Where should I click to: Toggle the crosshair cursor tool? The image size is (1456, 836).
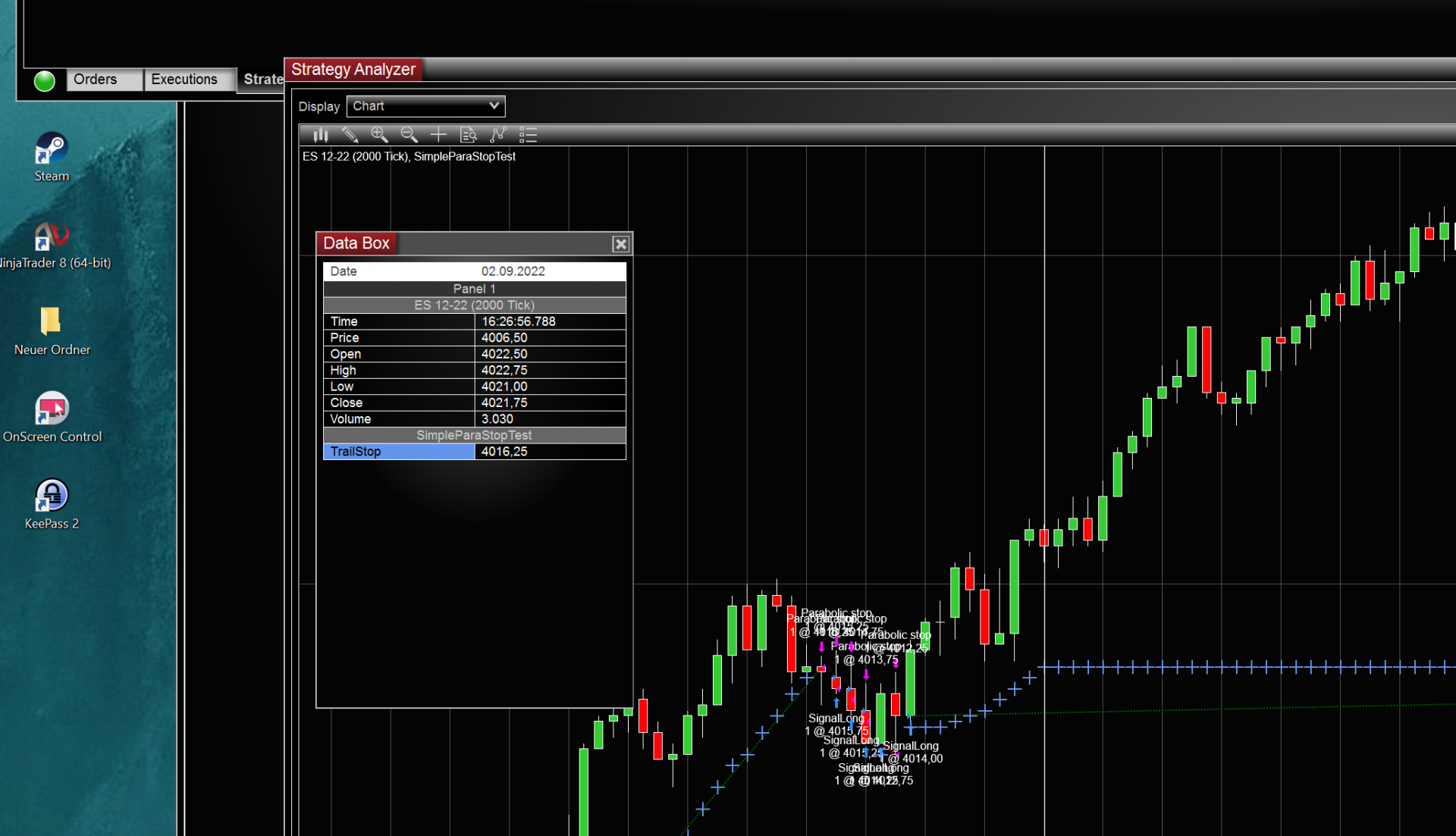pyautogui.click(x=438, y=135)
